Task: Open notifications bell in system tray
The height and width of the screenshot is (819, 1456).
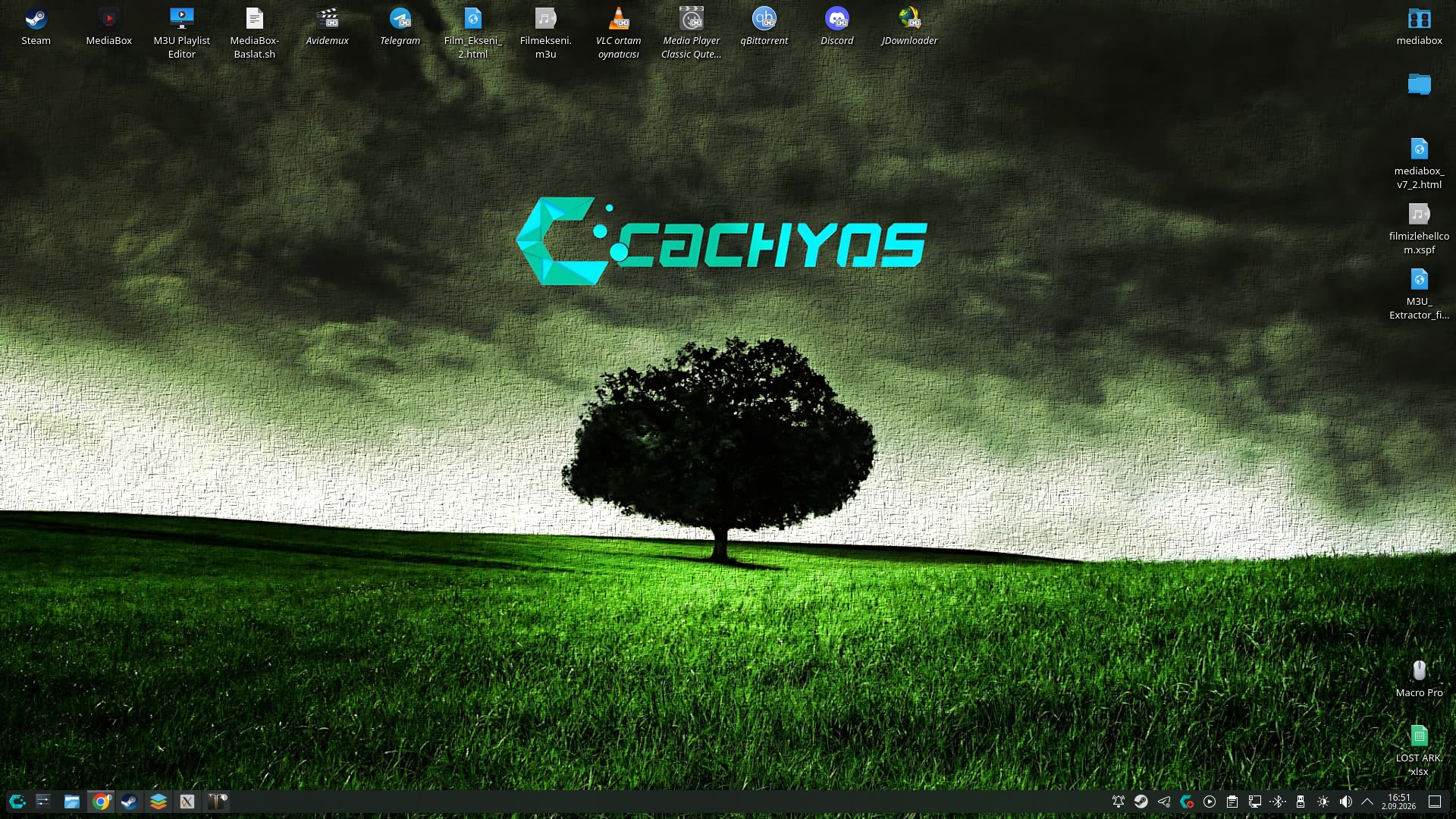Action: (1119, 802)
